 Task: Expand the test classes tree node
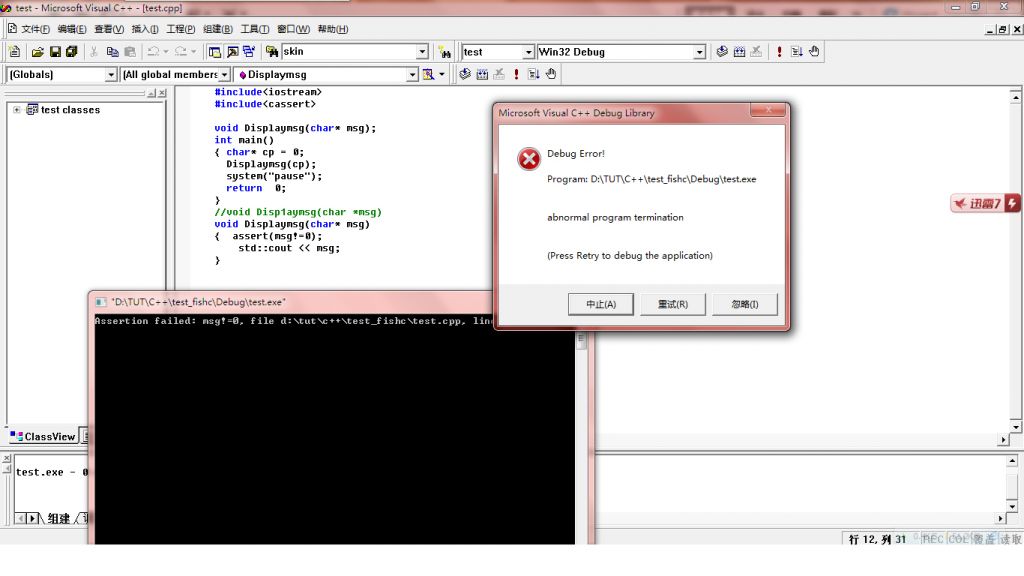click(x=17, y=110)
